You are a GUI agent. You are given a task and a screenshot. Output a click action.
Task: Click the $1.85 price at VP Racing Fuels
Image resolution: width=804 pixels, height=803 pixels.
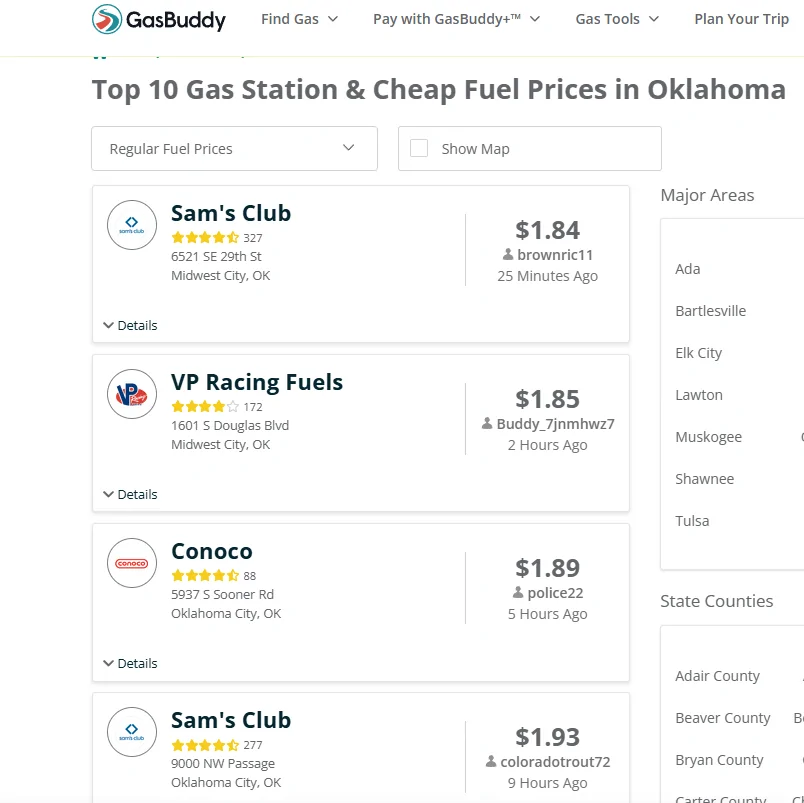point(547,399)
